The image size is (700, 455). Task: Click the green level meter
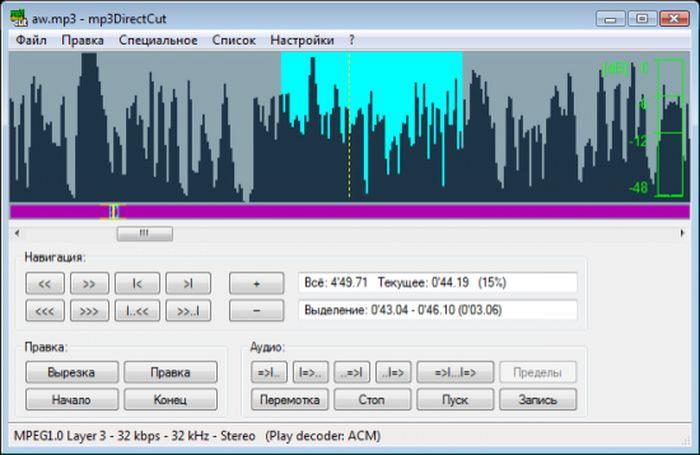[x=671, y=128]
